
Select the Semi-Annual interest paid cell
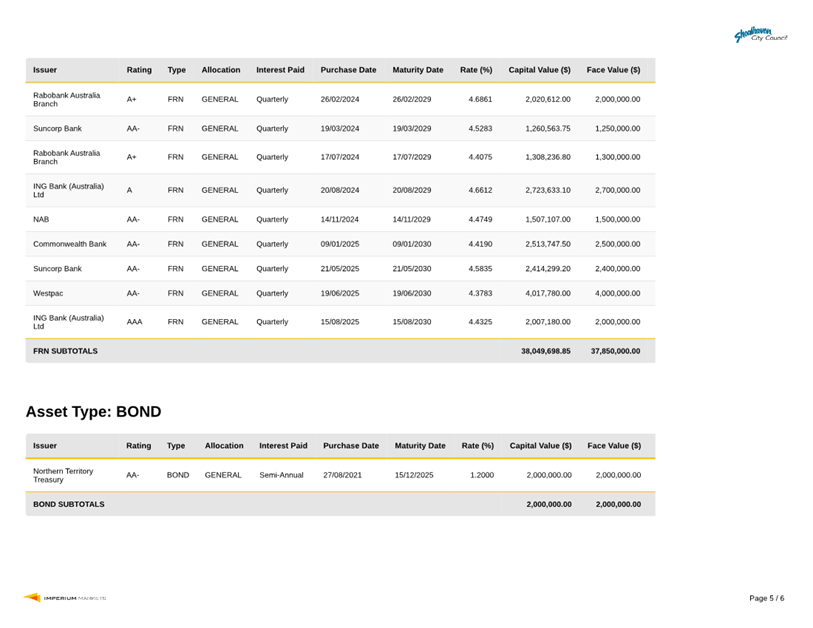tap(281, 475)
